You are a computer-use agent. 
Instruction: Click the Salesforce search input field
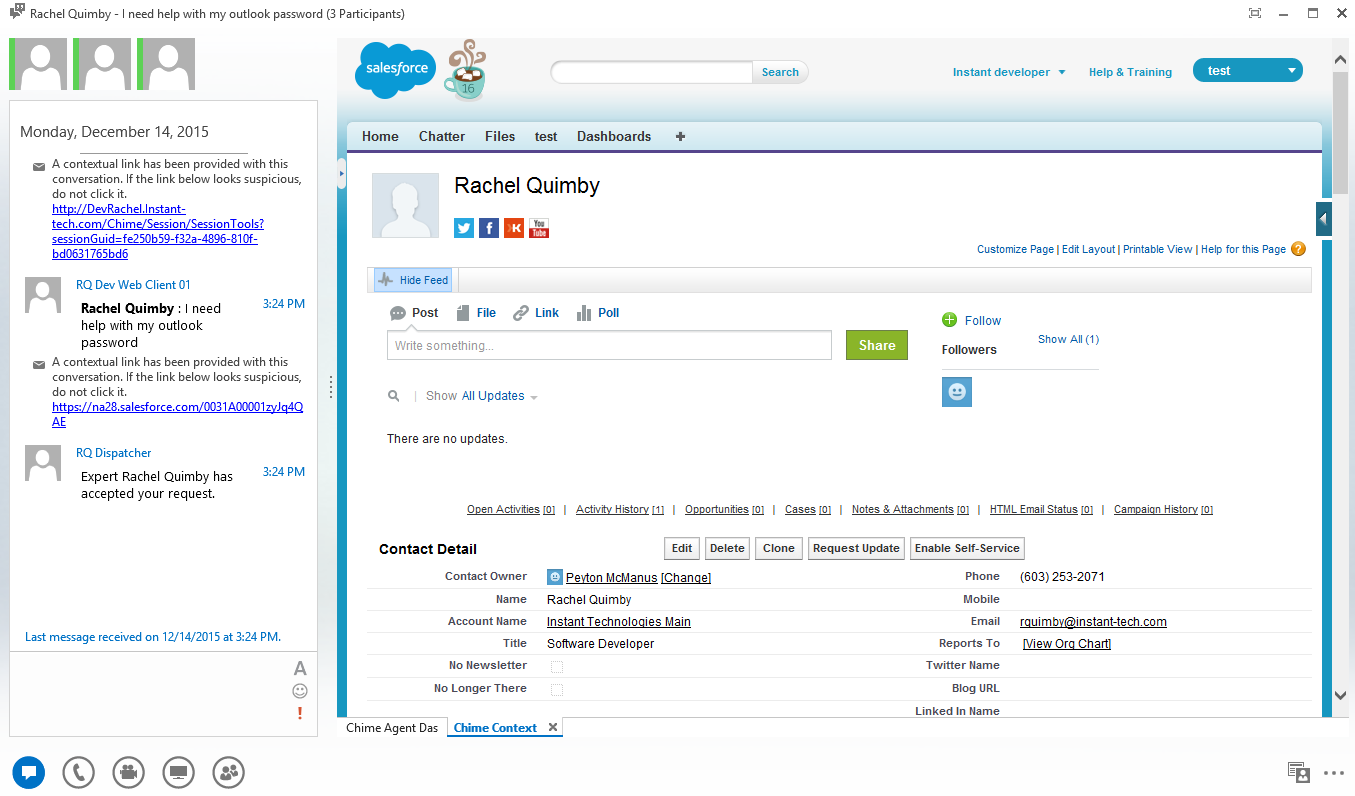point(652,72)
